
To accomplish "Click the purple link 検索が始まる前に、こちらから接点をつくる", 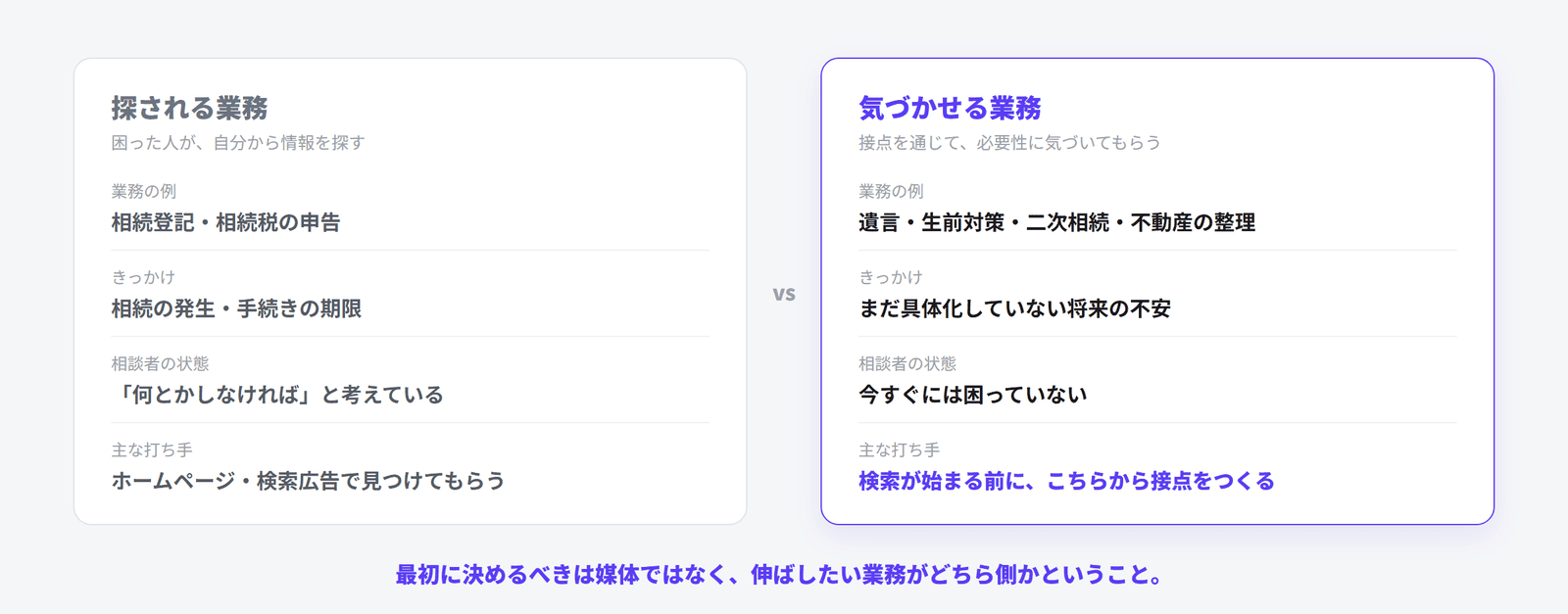I will pos(1066,481).
